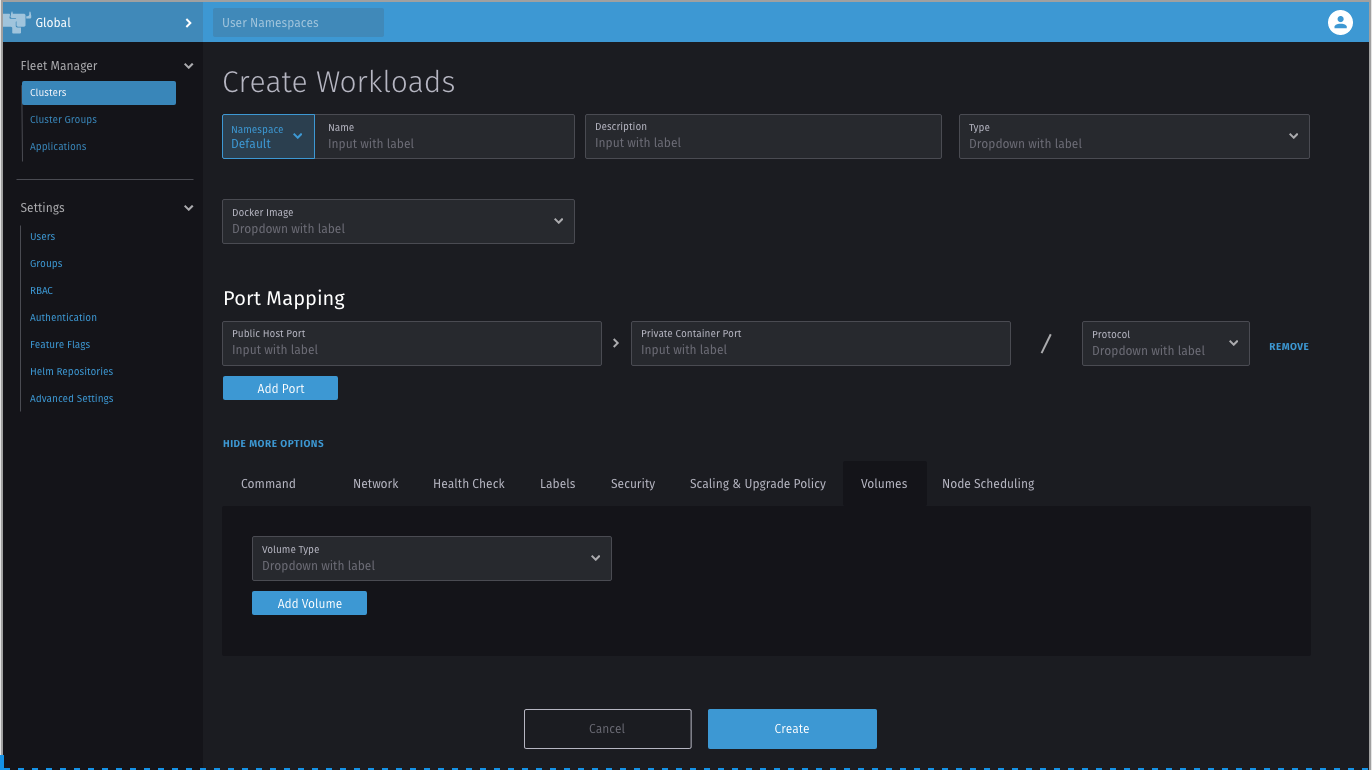Viewport: 1372px width, 770px height.
Task: Click the HIDE MORE OPTIONS link
Action: point(273,443)
